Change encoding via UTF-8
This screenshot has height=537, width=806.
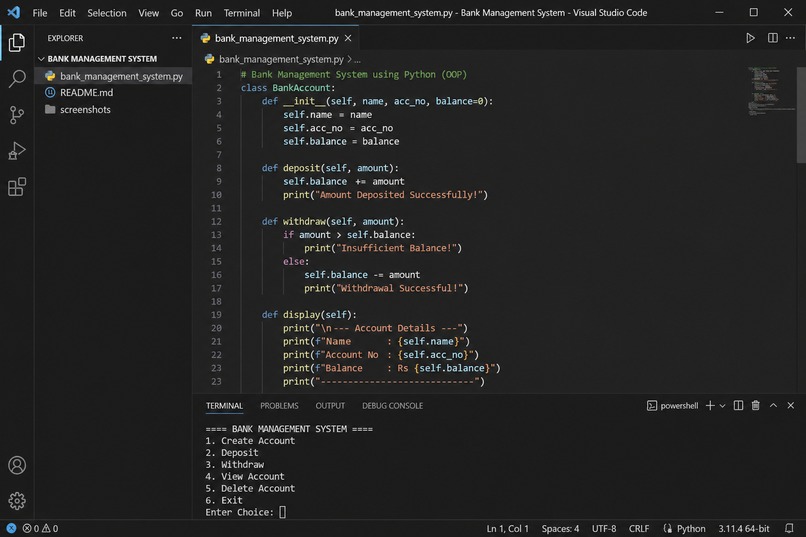click(x=604, y=528)
